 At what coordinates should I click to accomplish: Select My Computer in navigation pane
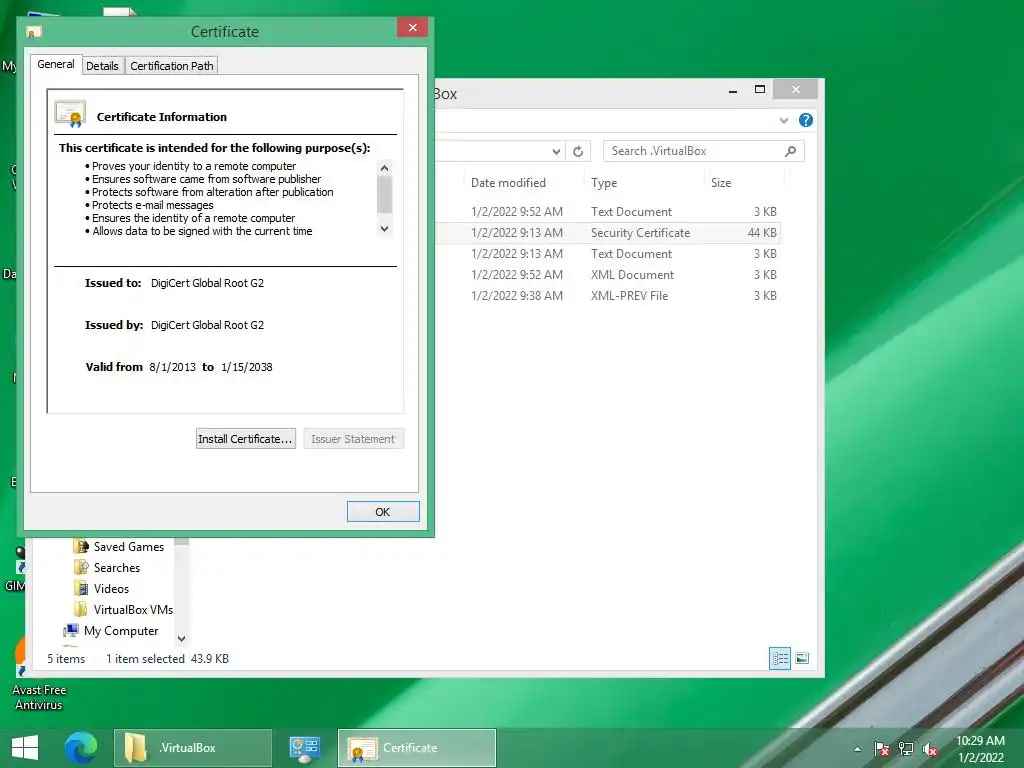[121, 631]
